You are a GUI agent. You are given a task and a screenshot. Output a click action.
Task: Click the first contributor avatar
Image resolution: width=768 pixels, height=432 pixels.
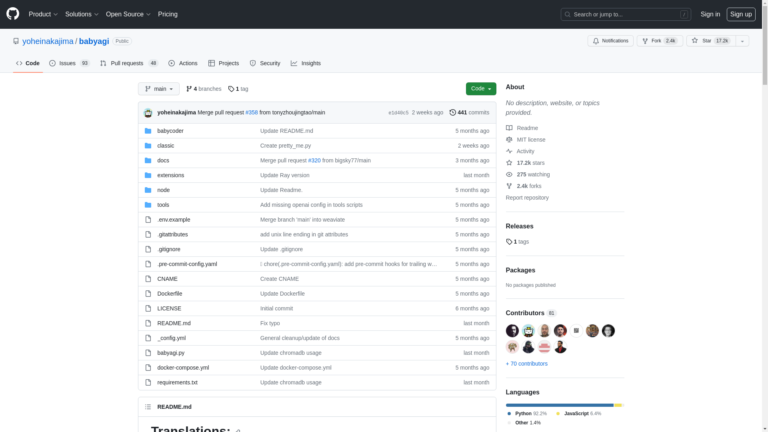[x=512, y=331]
